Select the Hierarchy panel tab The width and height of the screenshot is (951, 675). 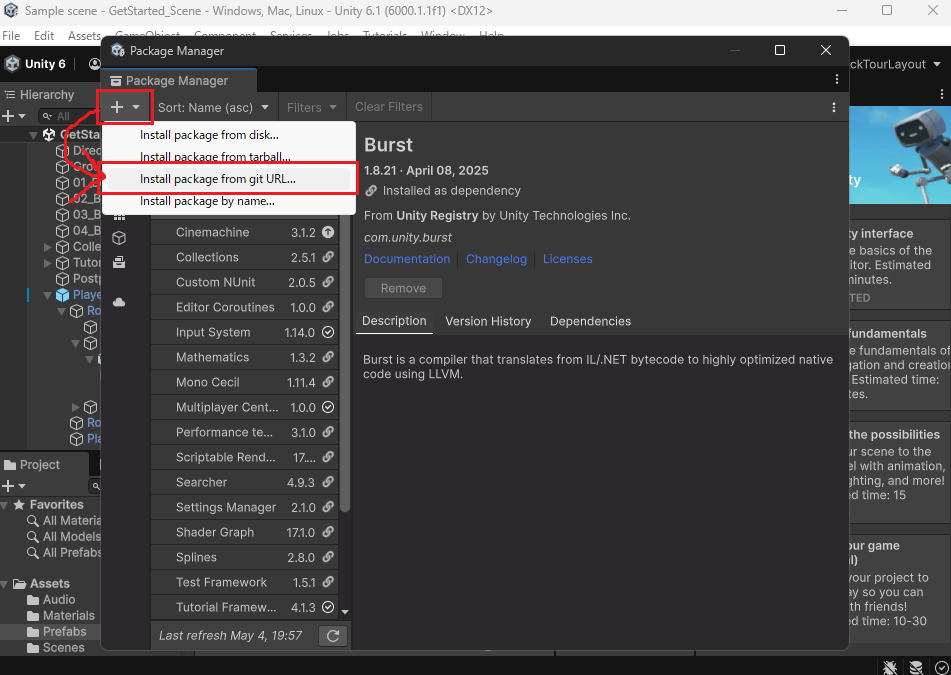click(40, 95)
